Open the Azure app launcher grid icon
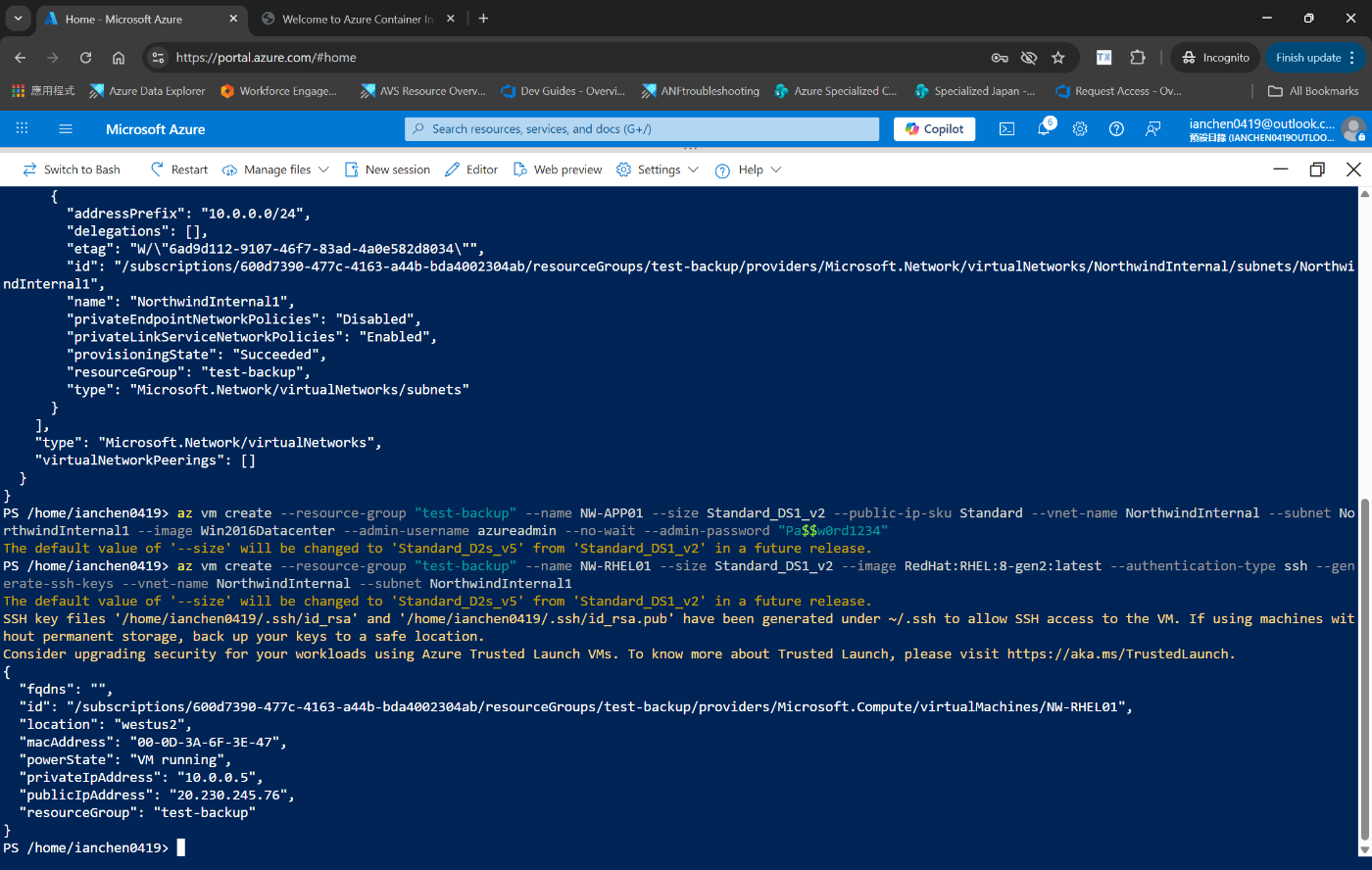1372x870 pixels. [x=22, y=128]
